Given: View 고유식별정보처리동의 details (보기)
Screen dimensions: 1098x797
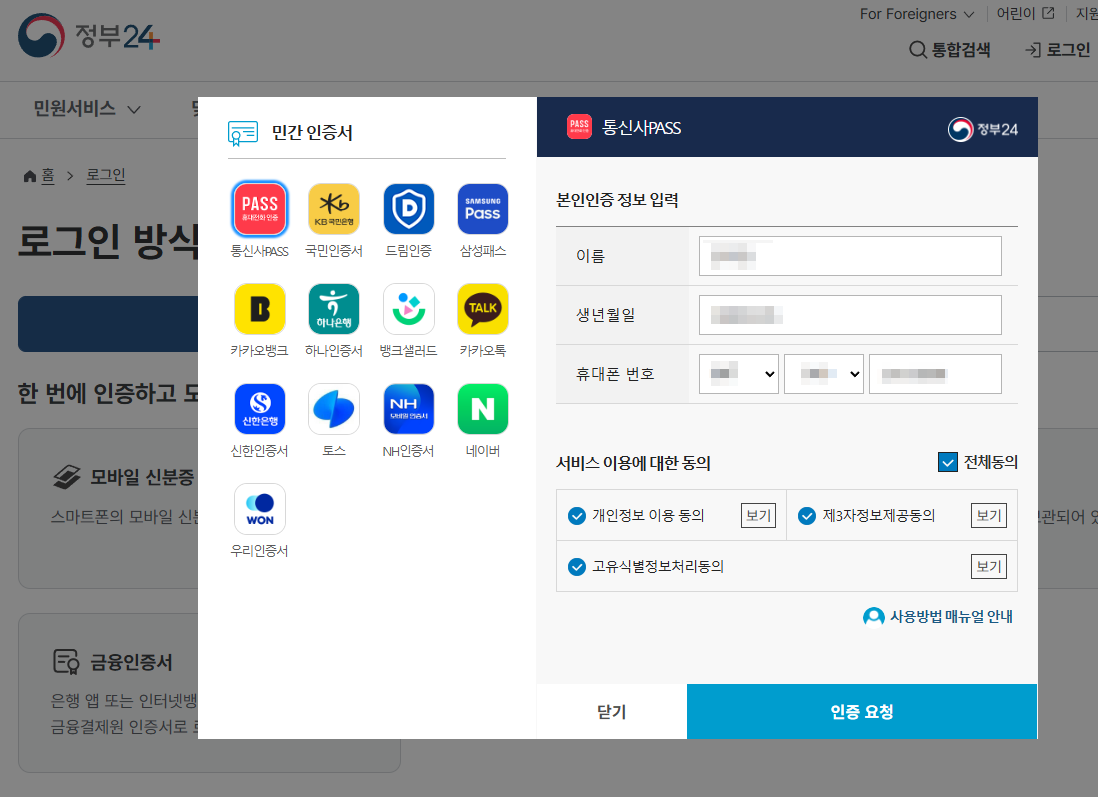Looking at the screenshot, I should pos(989,567).
